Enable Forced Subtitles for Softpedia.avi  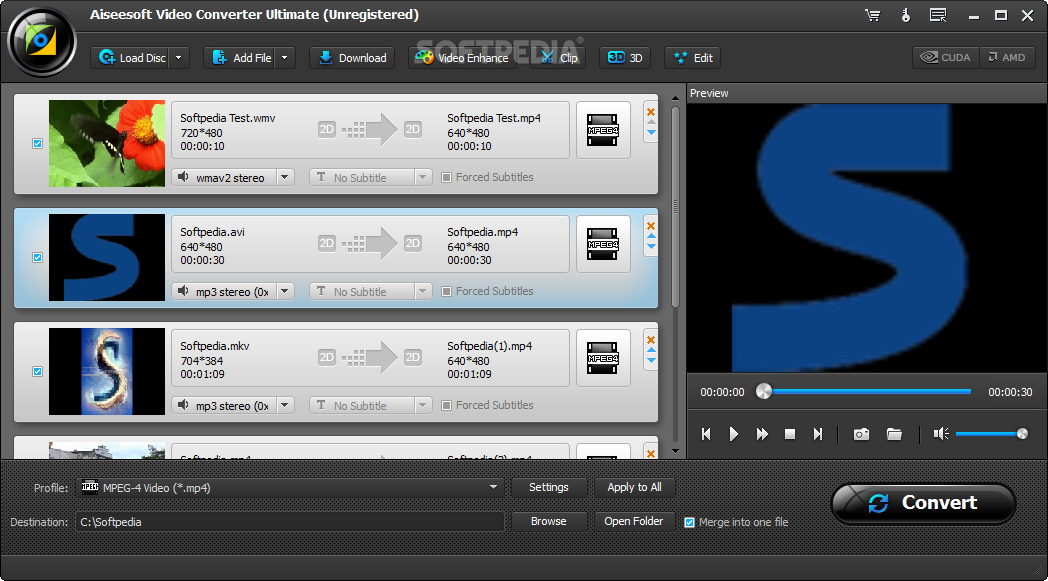coord(446,292)
